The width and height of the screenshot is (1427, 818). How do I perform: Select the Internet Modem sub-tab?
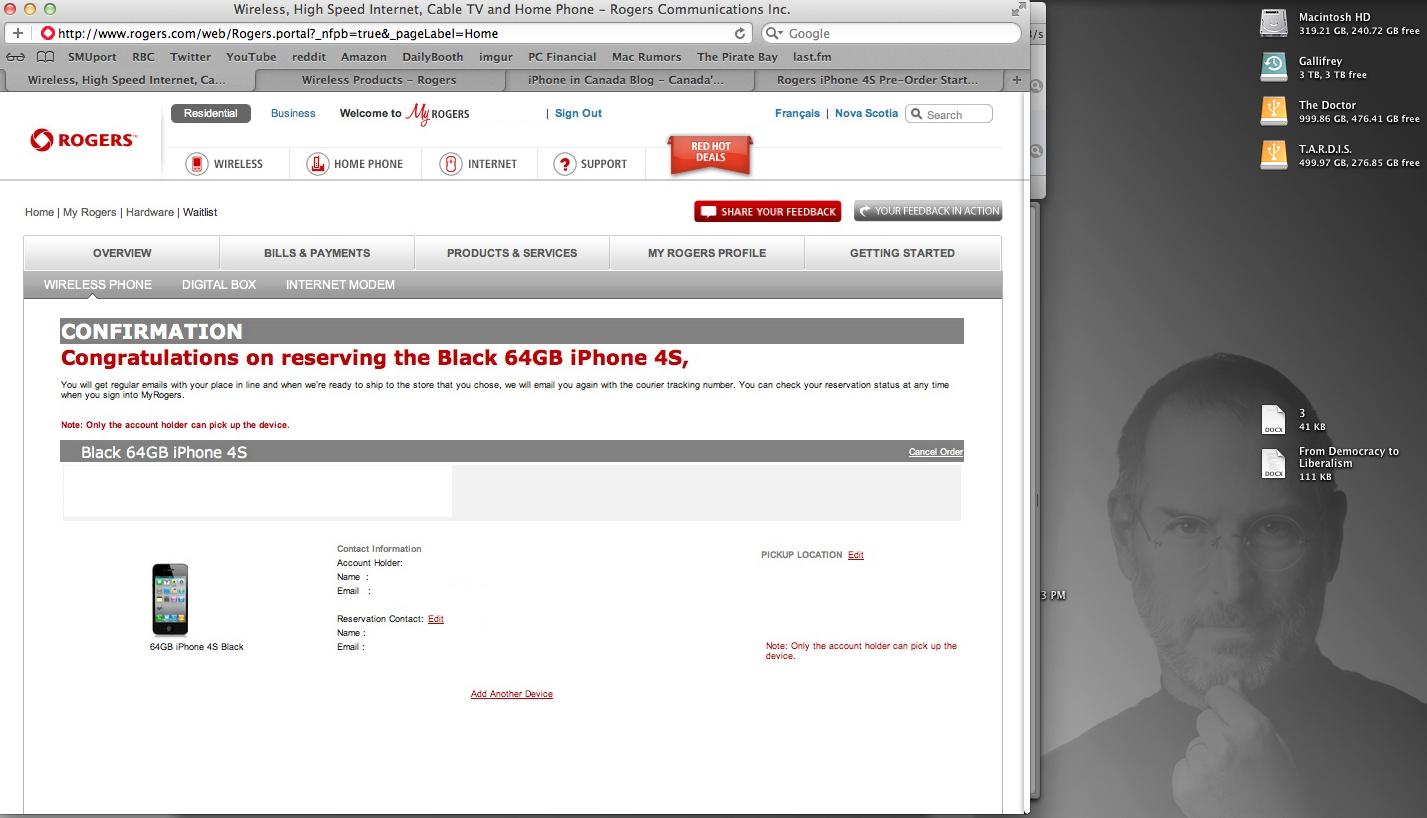[340, 285]
